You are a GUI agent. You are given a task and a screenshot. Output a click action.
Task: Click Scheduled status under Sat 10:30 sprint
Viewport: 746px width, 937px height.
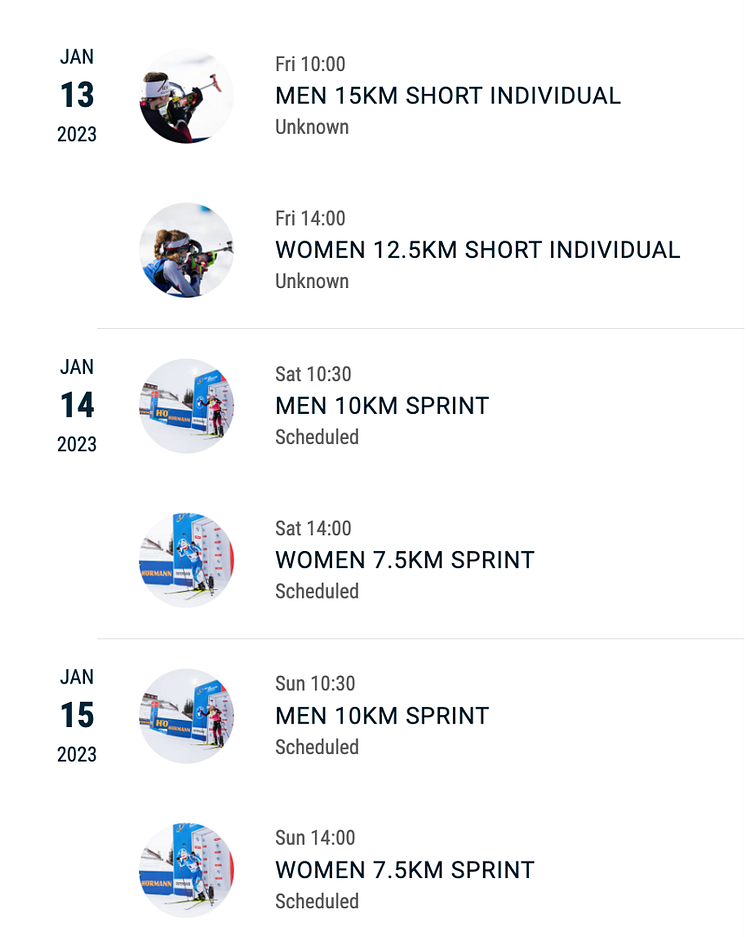pyautogui.click(x=317, y=437)
